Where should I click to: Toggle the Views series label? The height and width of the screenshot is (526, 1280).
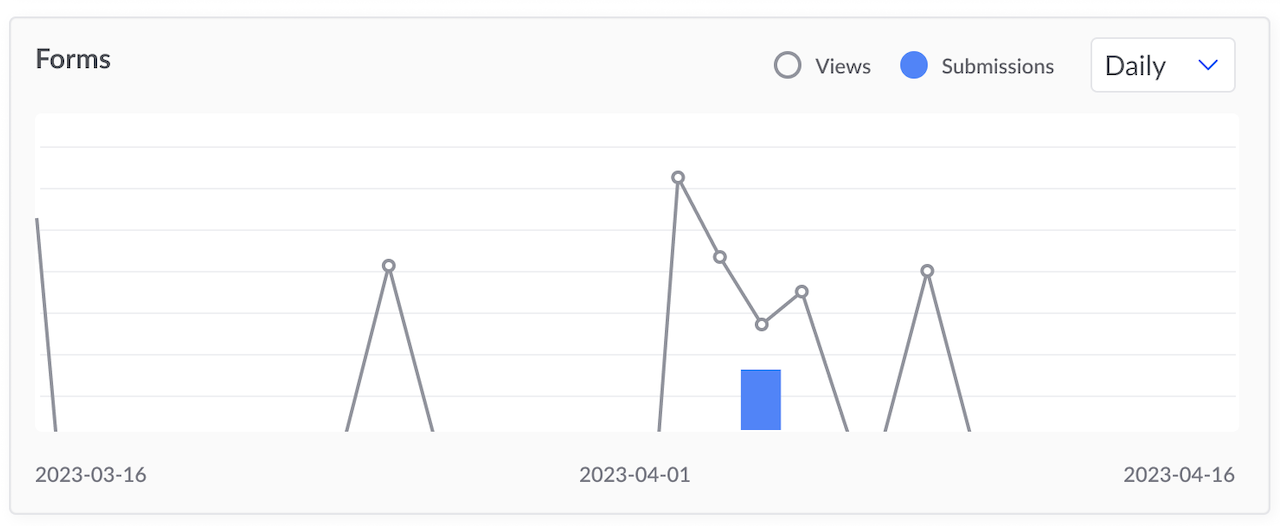click(842, 66)
